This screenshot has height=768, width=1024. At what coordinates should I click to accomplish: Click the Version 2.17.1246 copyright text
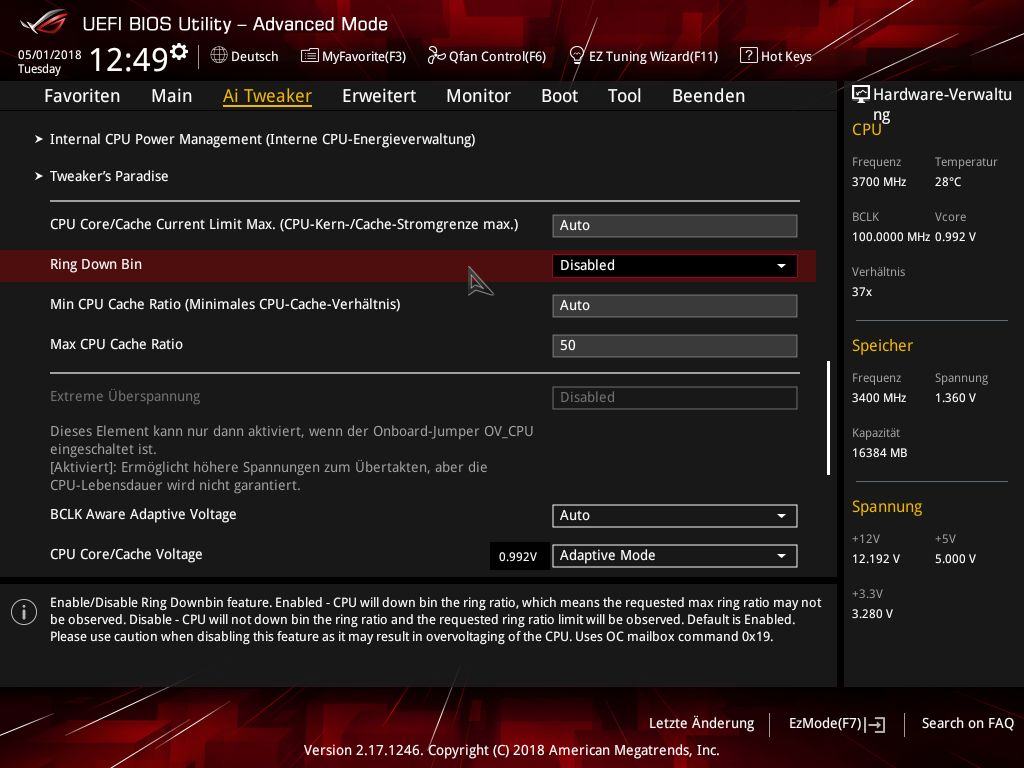coord(511,750)
